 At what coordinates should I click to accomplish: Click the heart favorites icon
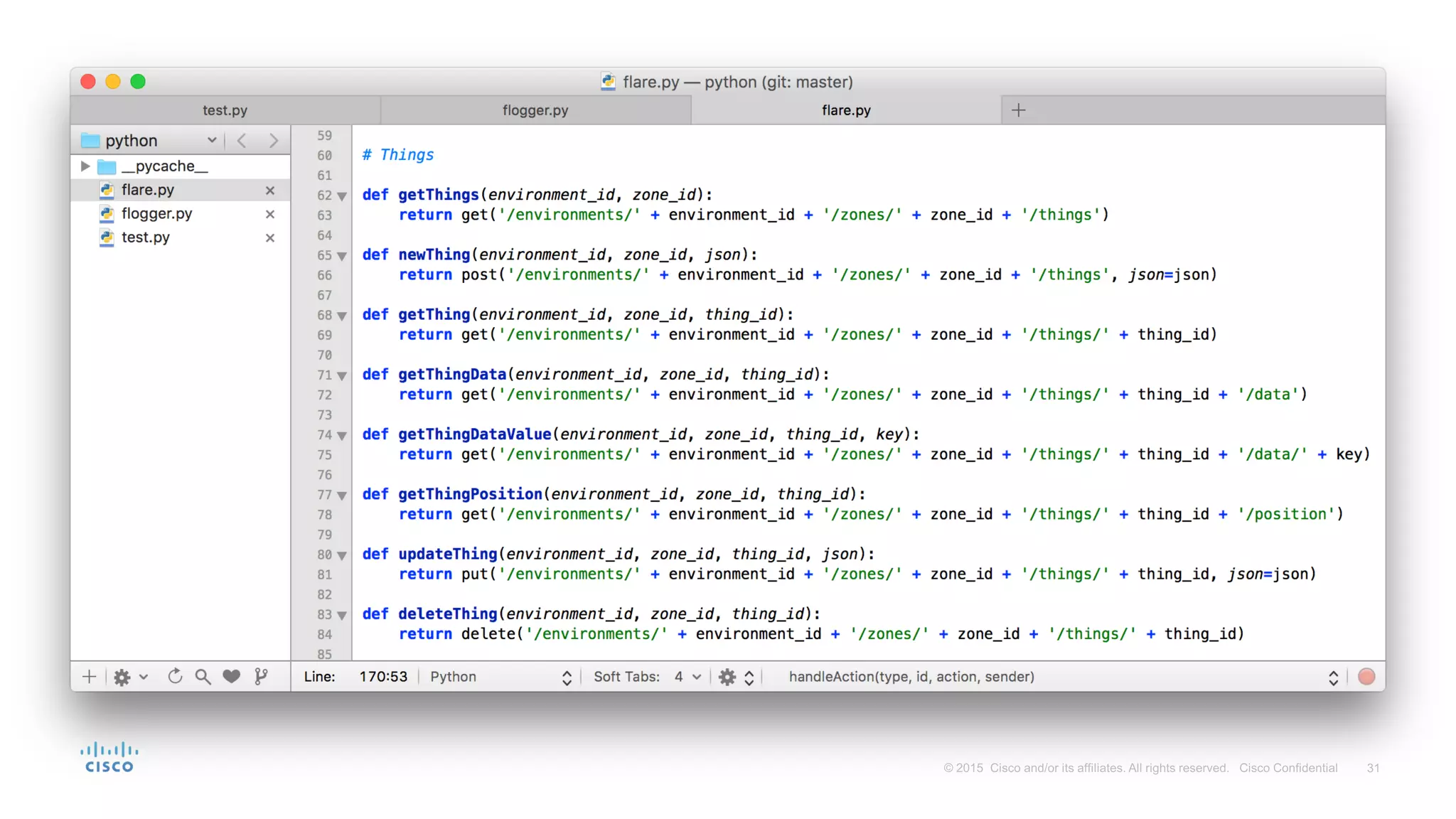(x=231, y=677)
